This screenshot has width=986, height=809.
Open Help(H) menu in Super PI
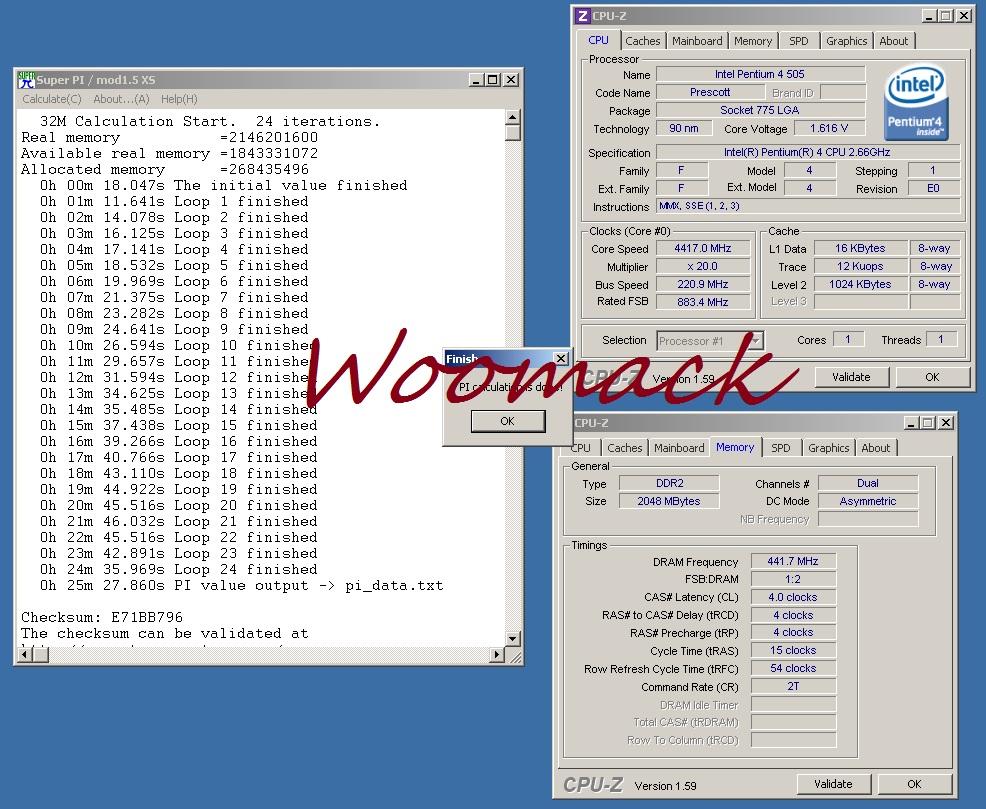179,99
